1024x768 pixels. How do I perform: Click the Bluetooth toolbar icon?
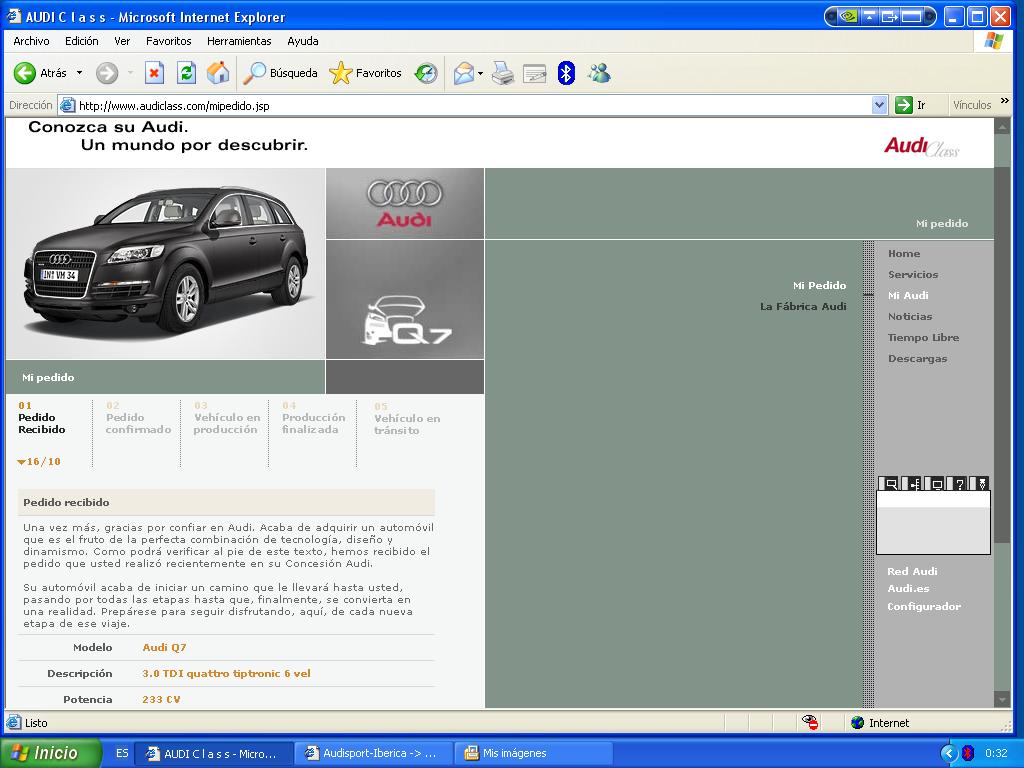566,73
